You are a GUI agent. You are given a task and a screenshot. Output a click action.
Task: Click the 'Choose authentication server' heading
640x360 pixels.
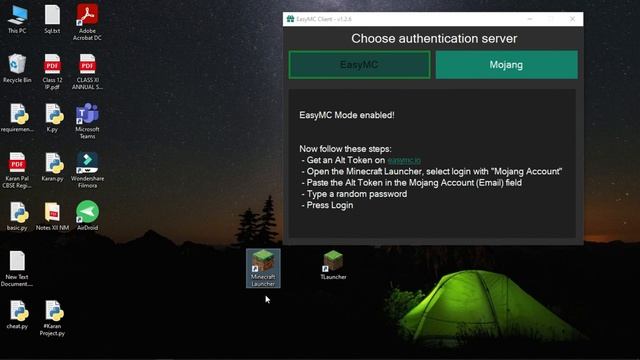[434, 38]
